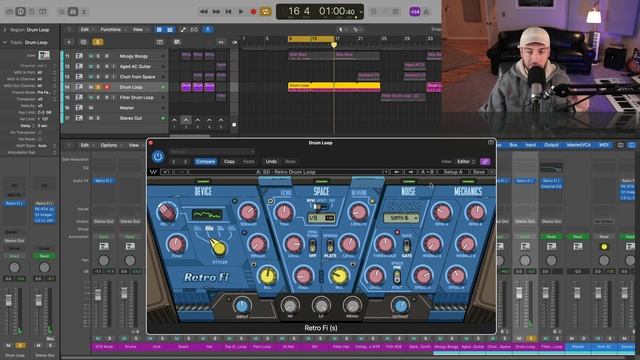Open the Waves preset name dropdown
Viewport: 640px width, 360px height.
tap(286, 172)
